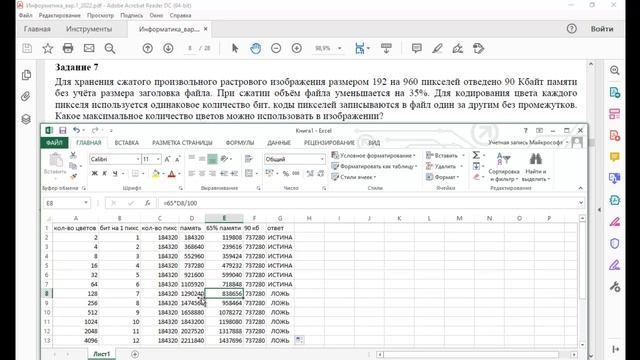Viewport: 640px width, 360px height.
Task: Bookmark the document with the star icon
Action: (48, 48)
